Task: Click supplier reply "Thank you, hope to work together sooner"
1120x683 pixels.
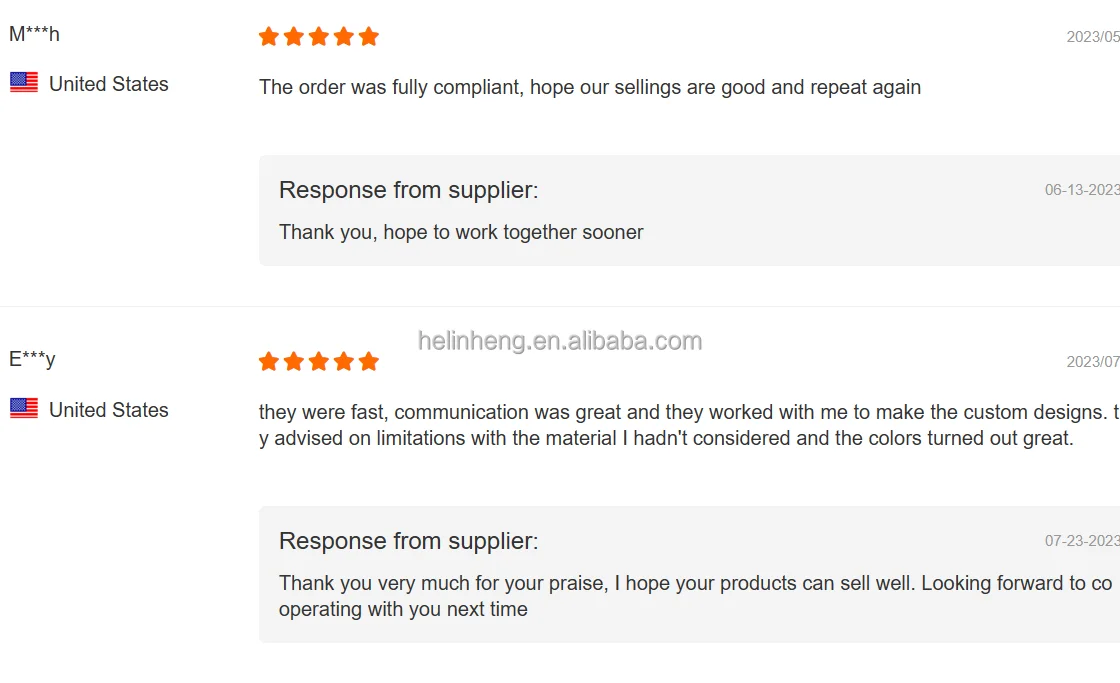Action: [x=461, y=232]
